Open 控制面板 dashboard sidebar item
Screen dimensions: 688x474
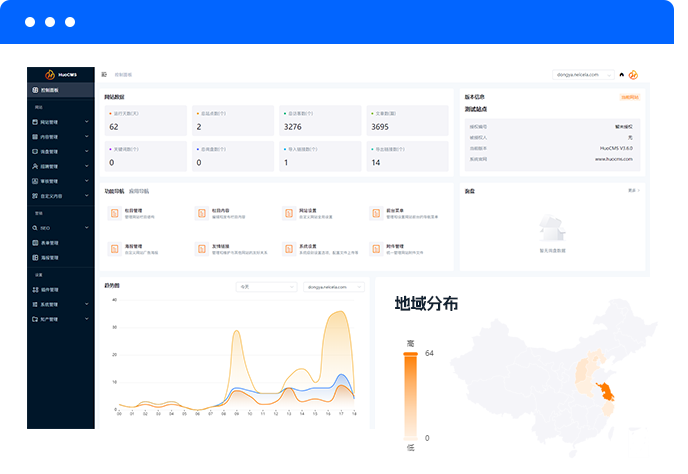coord(61,90)
